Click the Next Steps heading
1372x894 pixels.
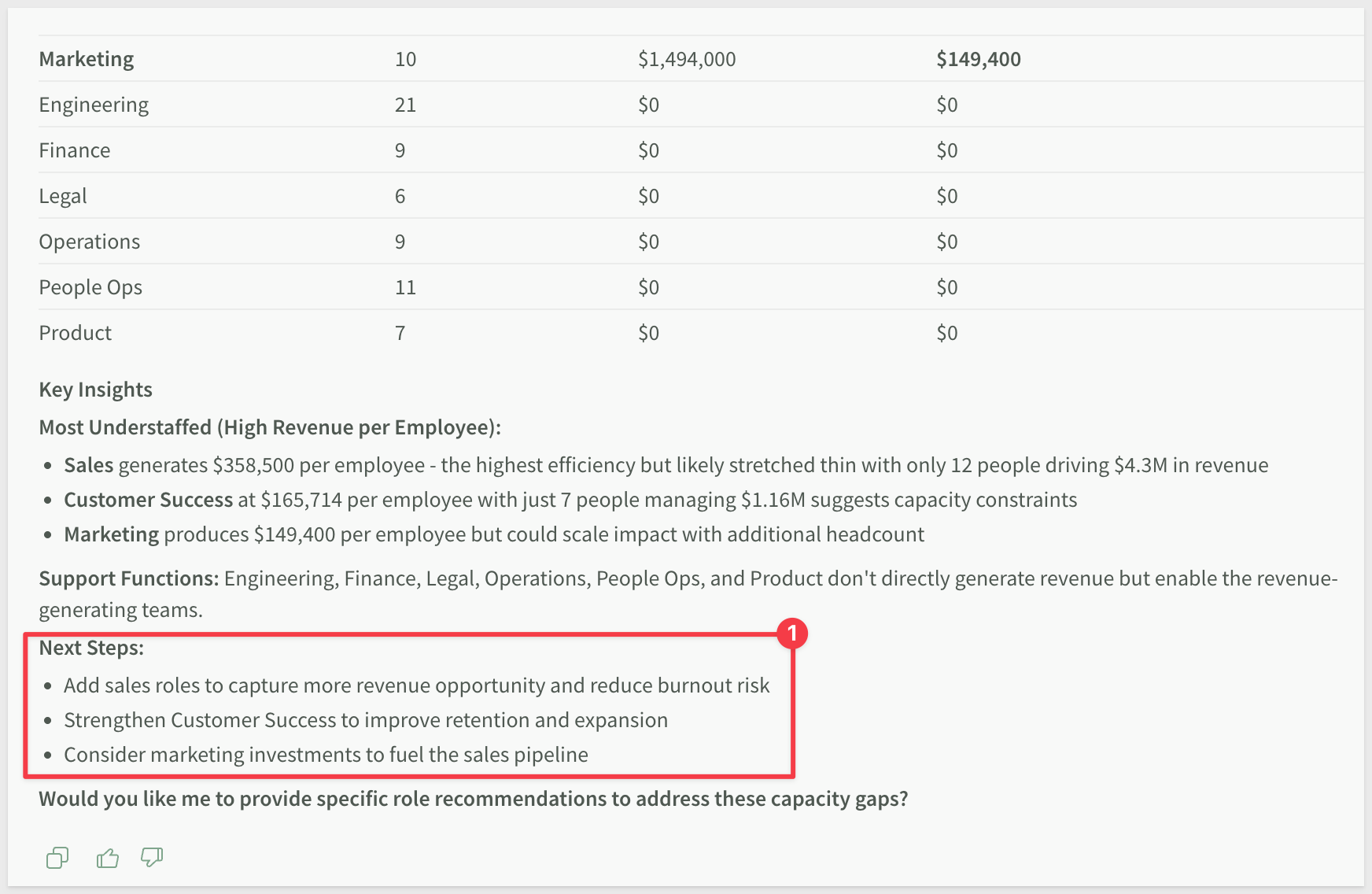[x=91, y=648]
